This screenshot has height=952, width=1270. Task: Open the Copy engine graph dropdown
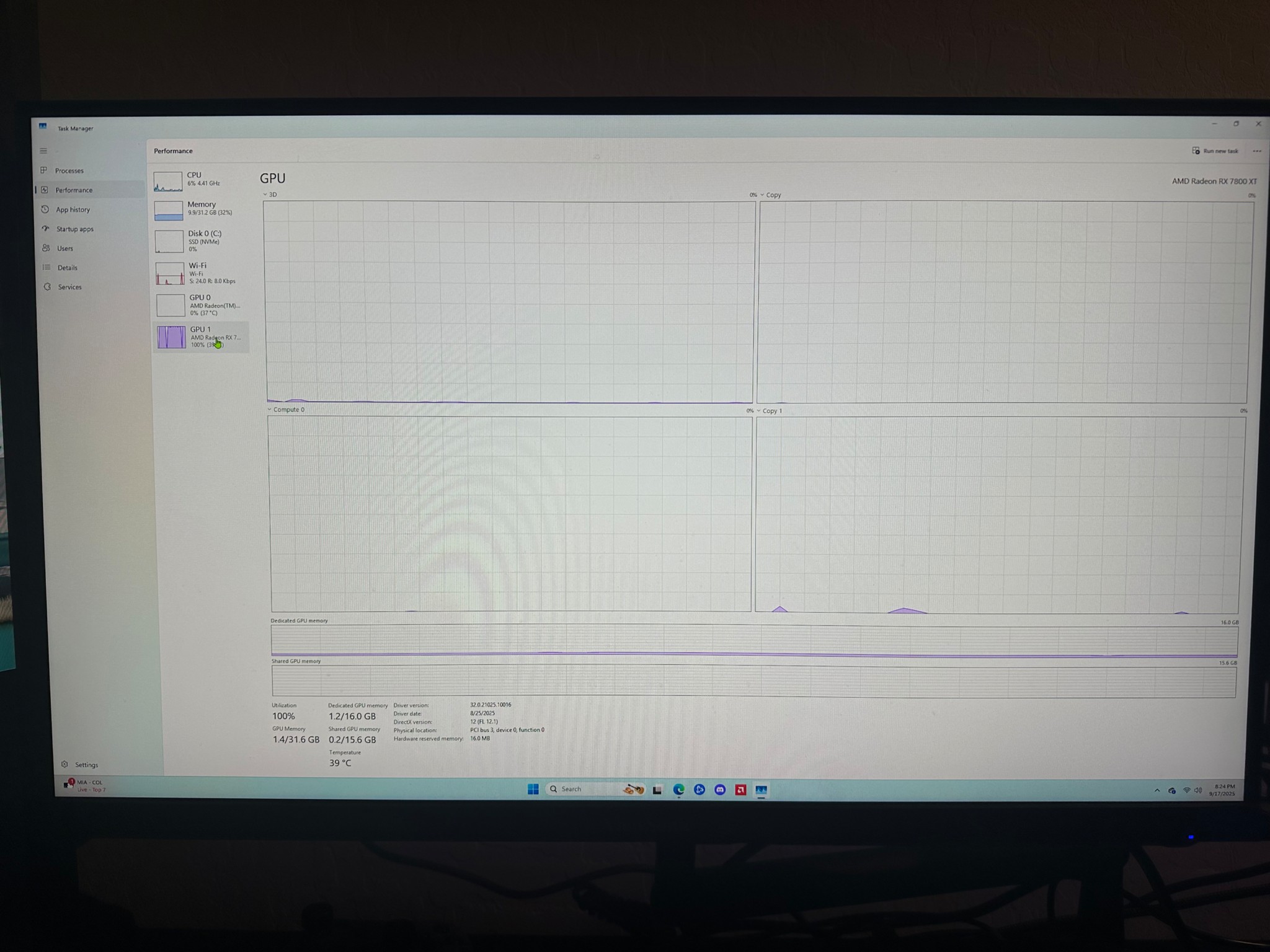(770, 195)
